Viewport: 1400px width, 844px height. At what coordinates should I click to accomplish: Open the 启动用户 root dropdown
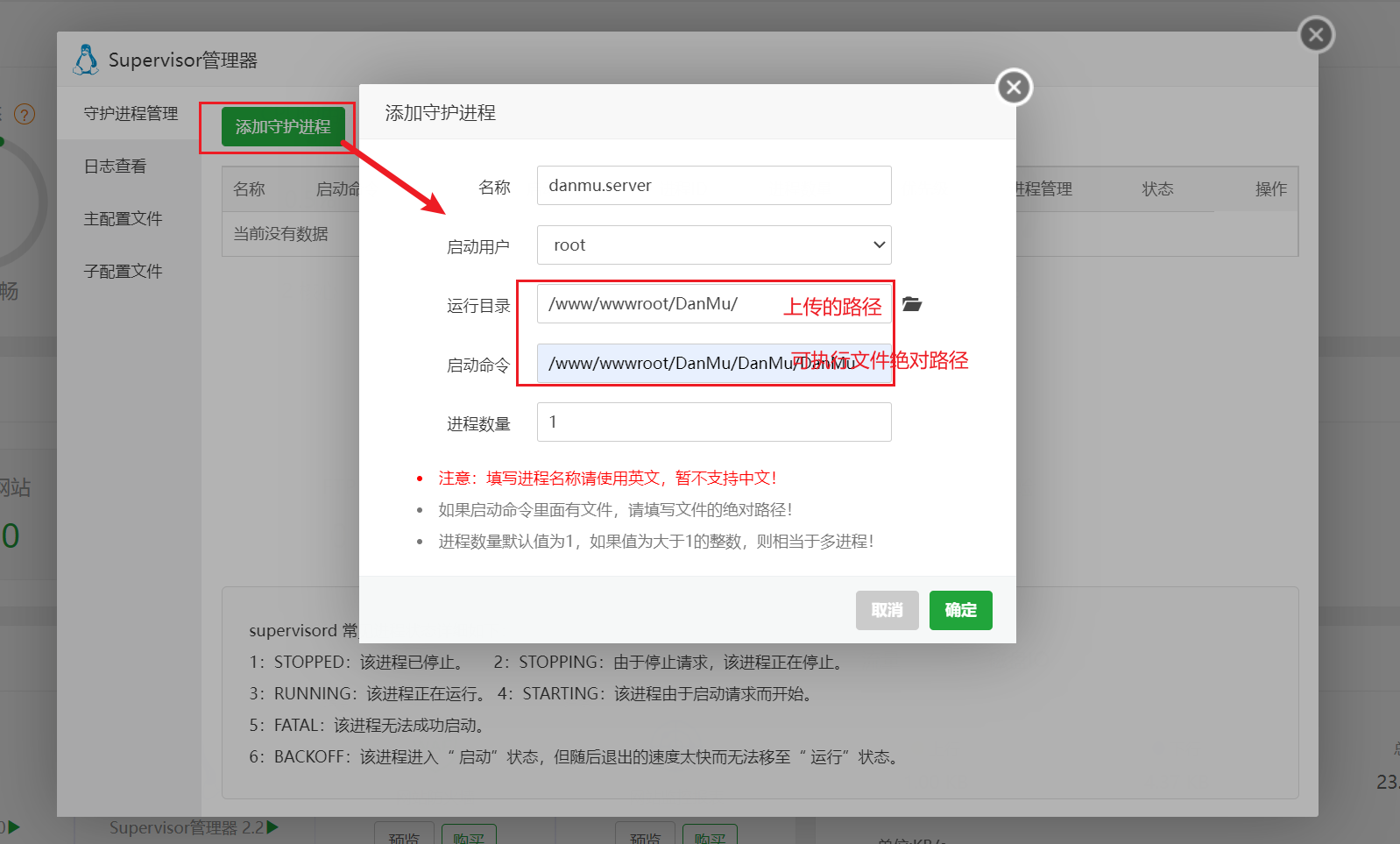[x=714, y=245]
